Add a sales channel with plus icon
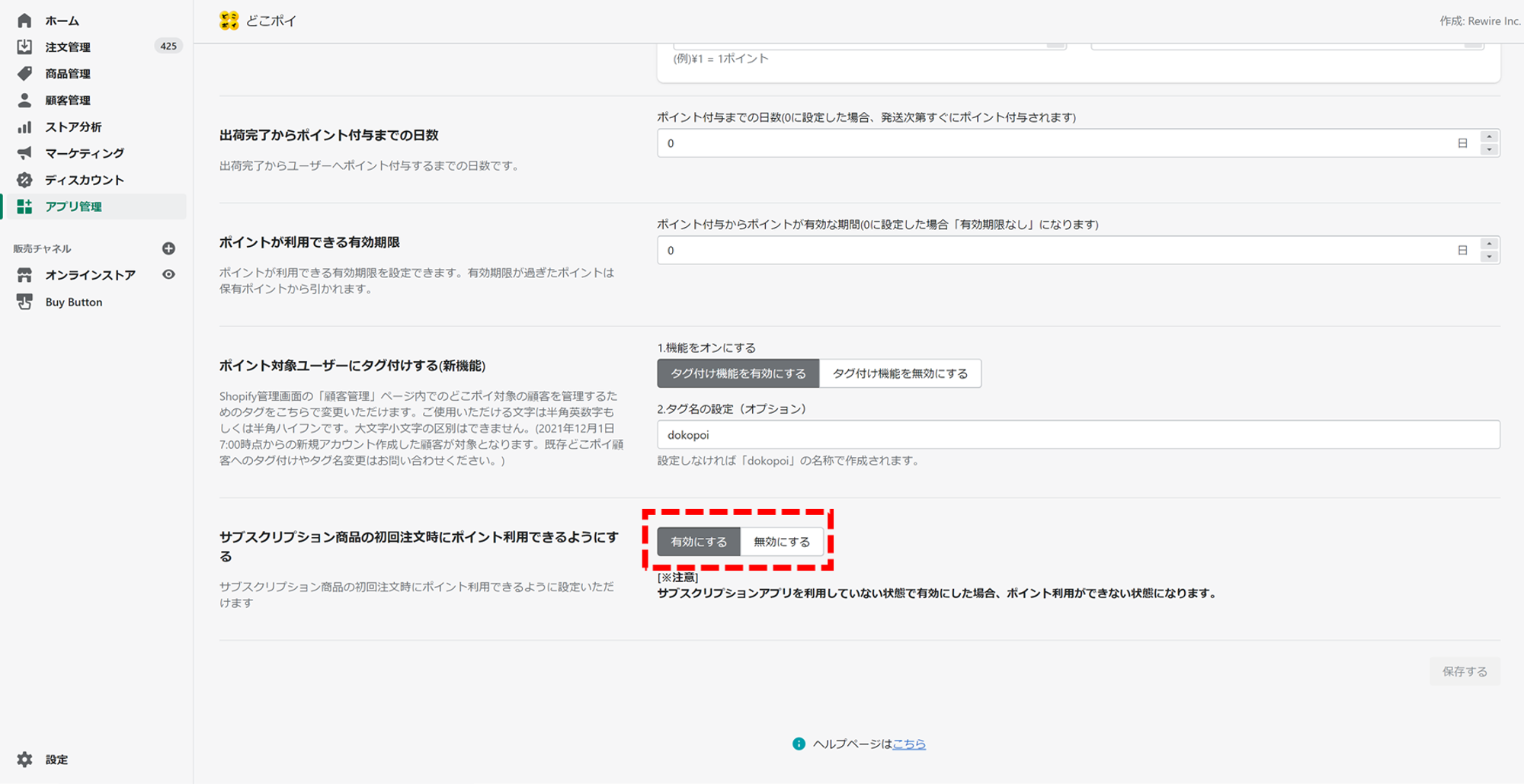 point(168,248)
